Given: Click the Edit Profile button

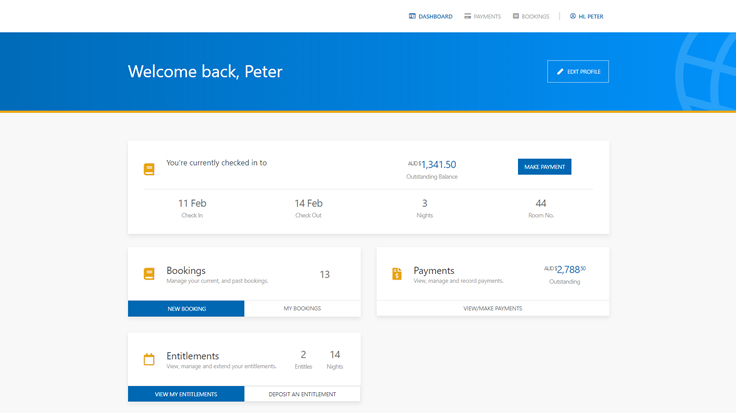Looking at the screenshot, I should (578, 72).
